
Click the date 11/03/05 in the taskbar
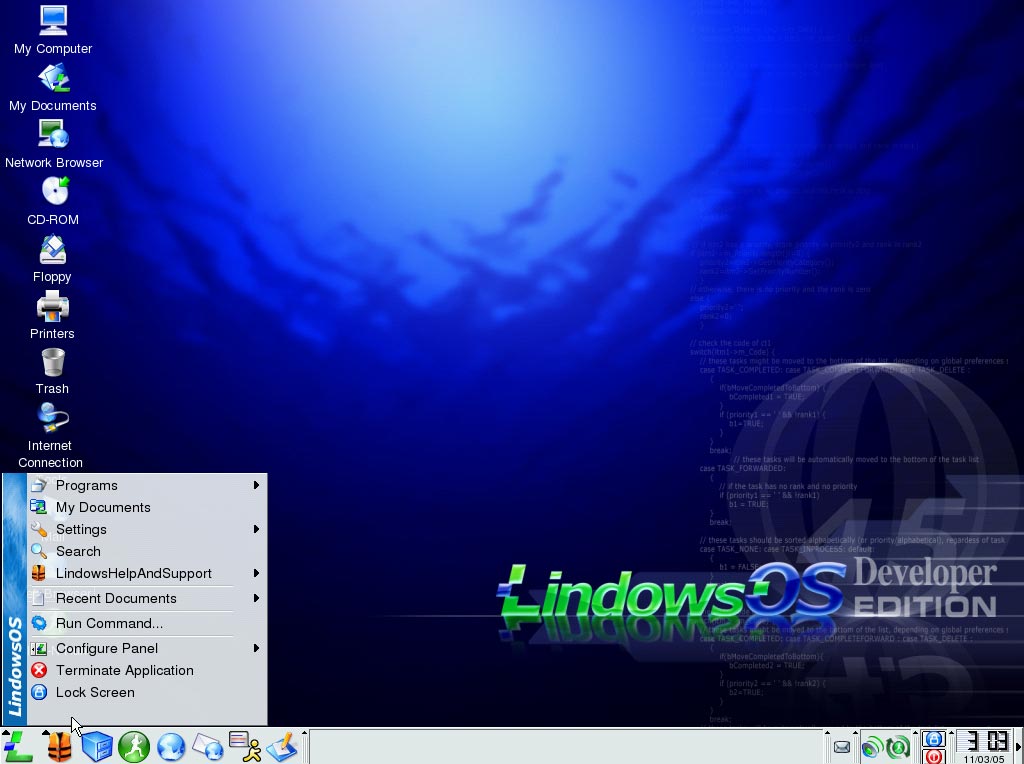(984, 759)
